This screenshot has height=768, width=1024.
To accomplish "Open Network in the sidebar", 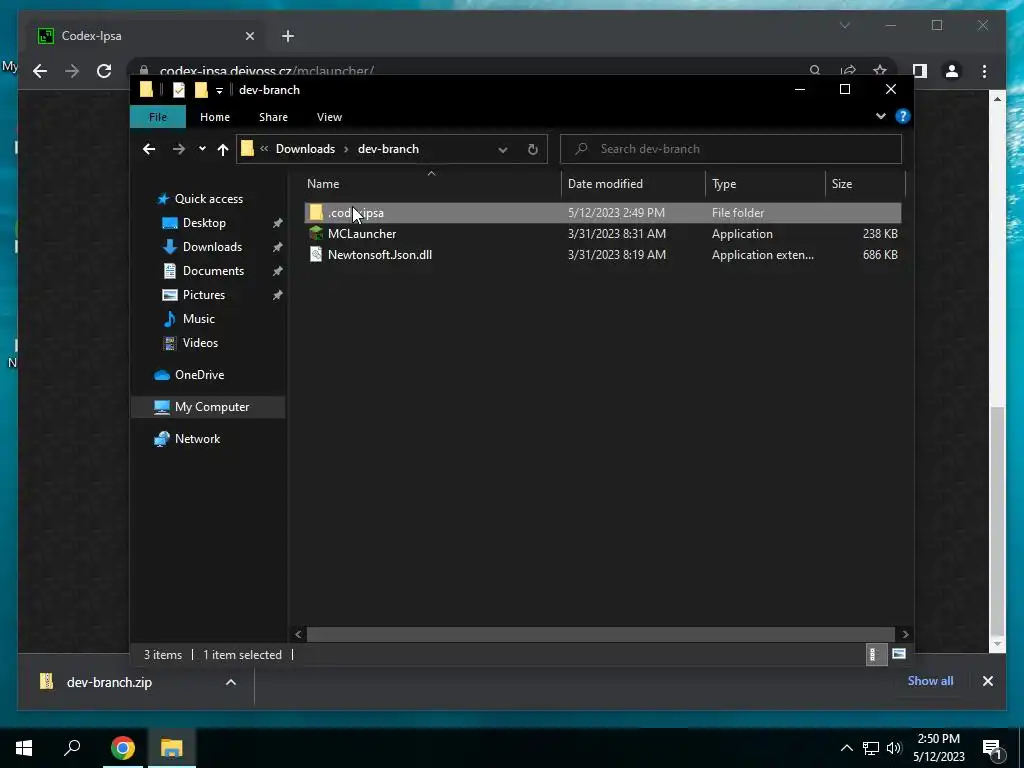I will [197, 439].
